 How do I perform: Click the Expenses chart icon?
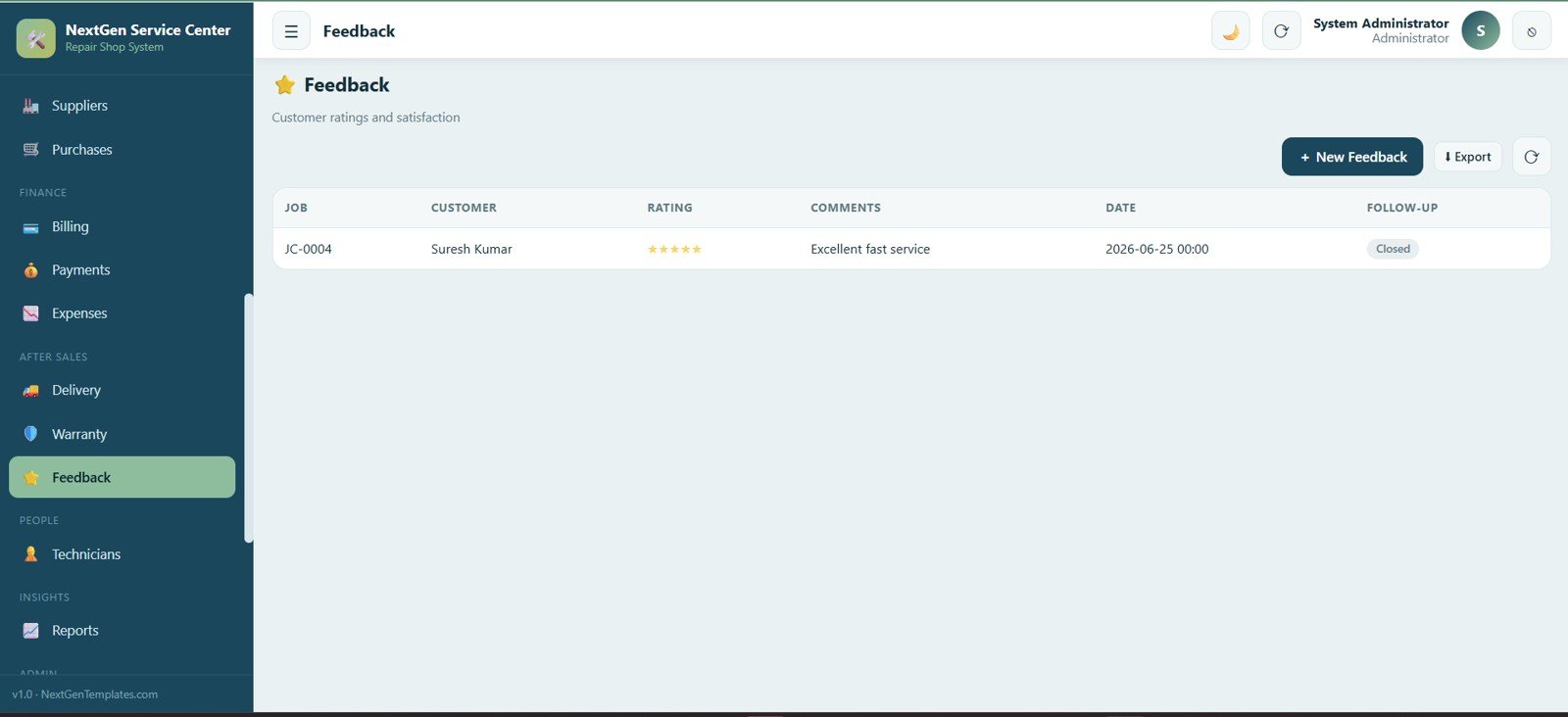tap(31, 313)
